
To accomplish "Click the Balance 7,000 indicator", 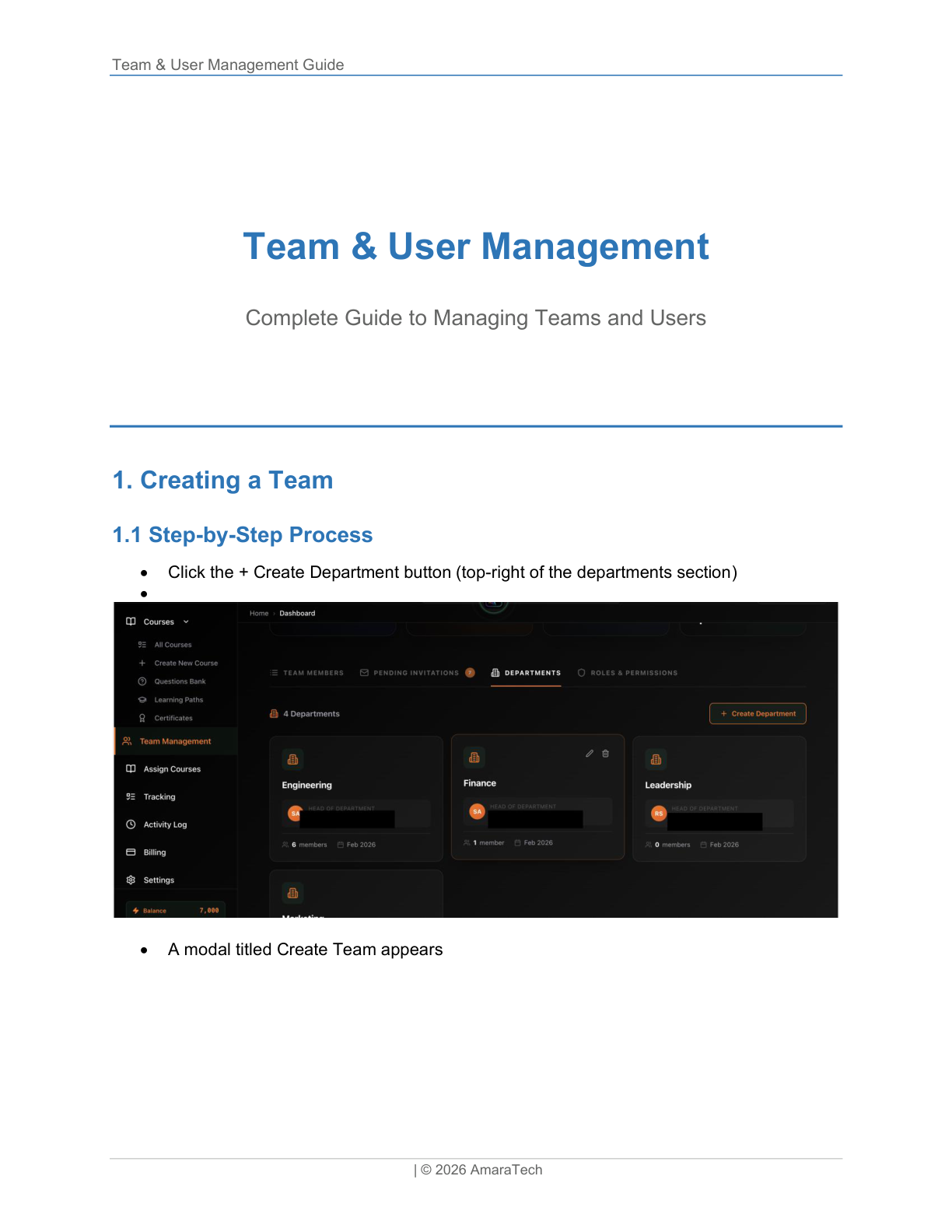I will [x=176, y=910].
